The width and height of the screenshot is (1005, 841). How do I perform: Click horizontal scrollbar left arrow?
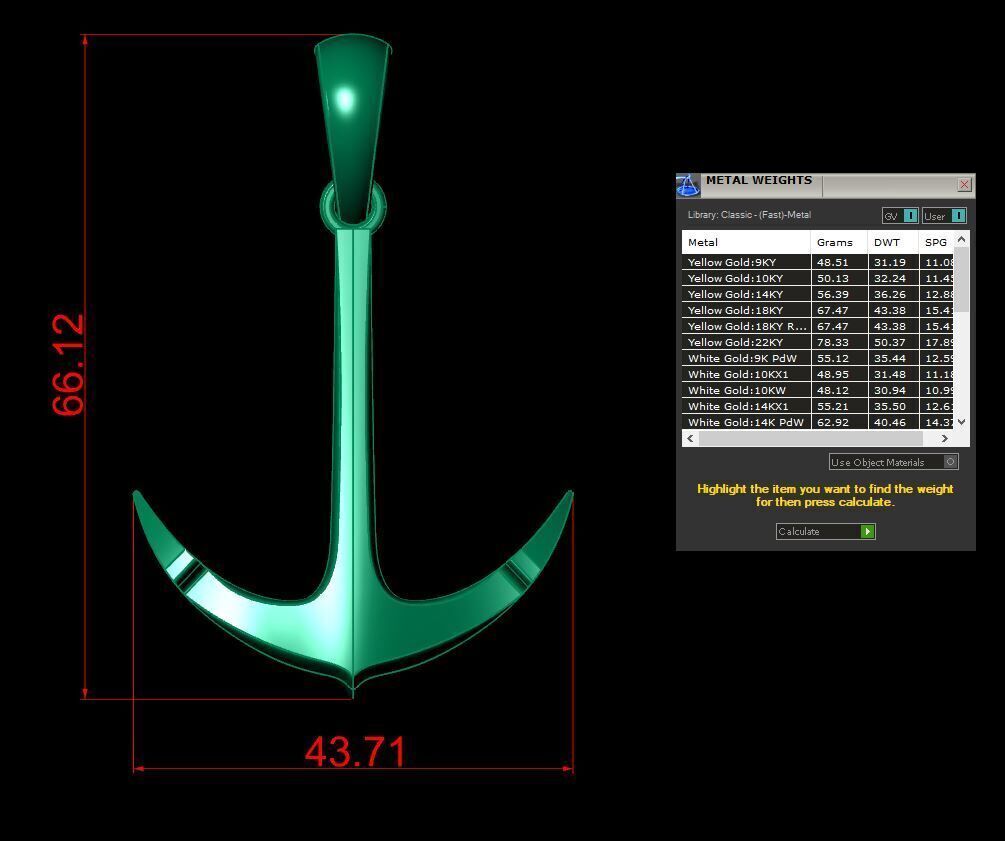pos(690,438)
